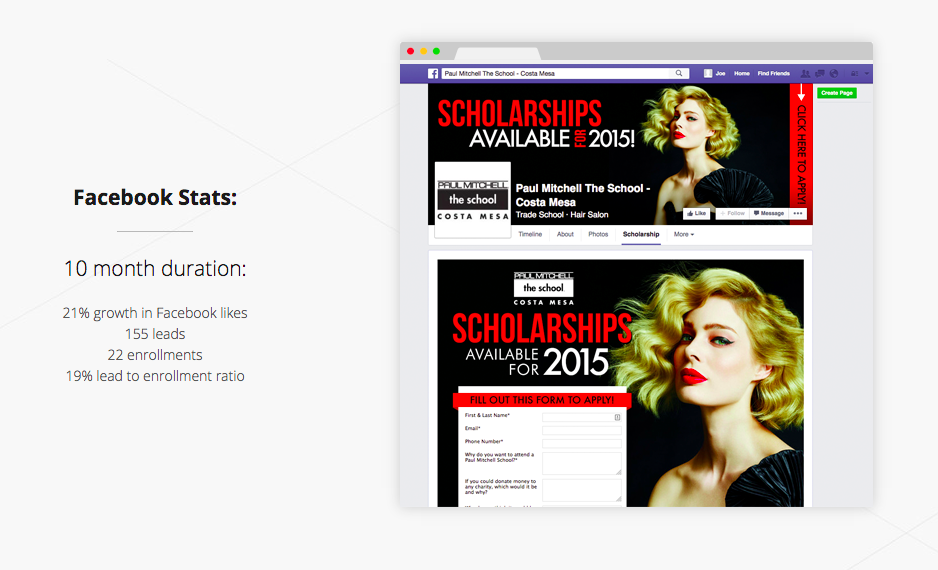This screenshot has width=938, height=570.
Task: Select the browser tab at top
Action: click(x=498, y=53)
